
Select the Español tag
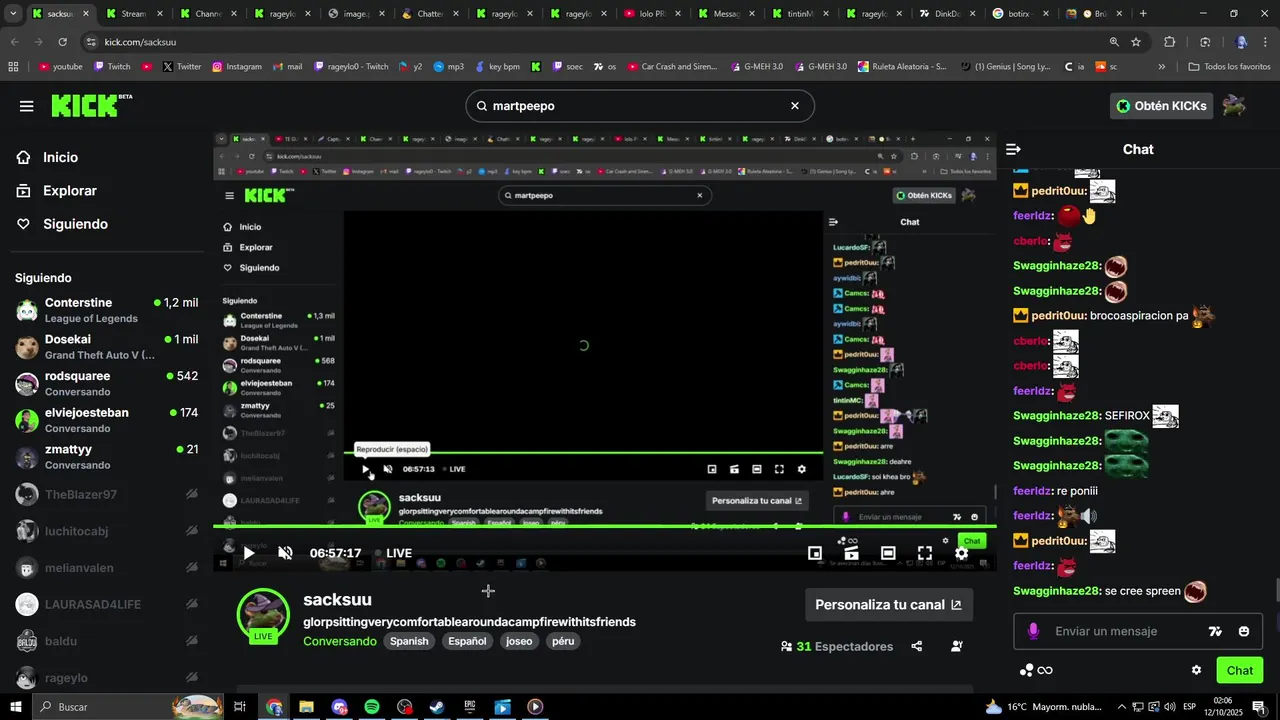coord(467,641)
